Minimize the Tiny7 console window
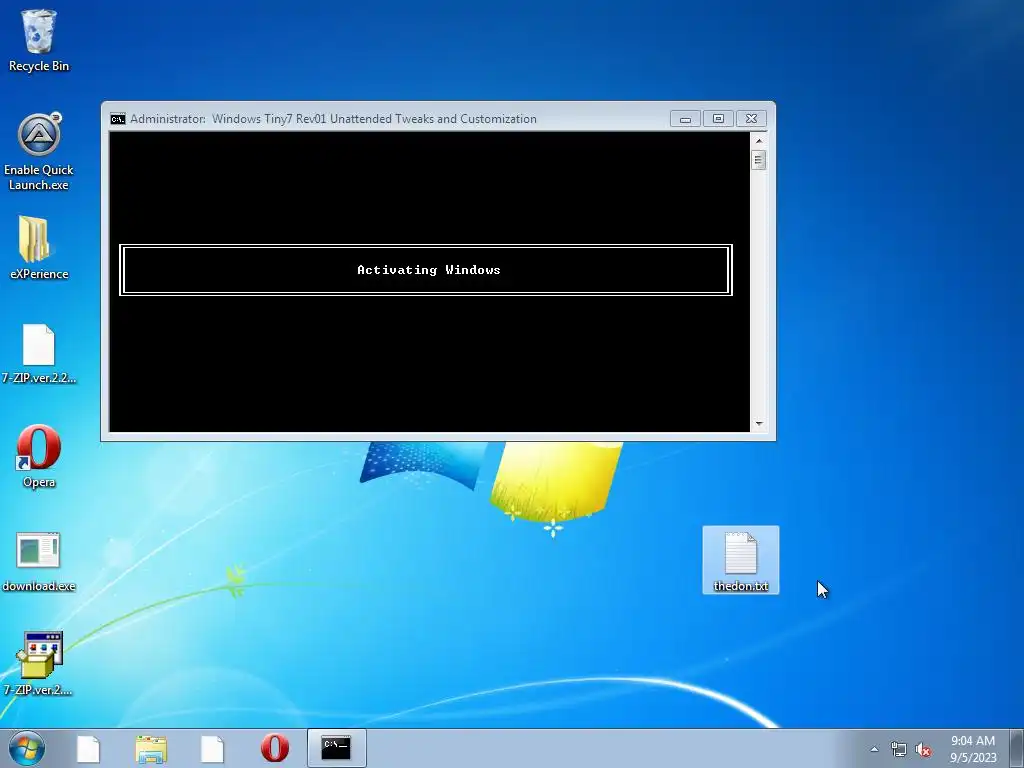 [685, 119]
